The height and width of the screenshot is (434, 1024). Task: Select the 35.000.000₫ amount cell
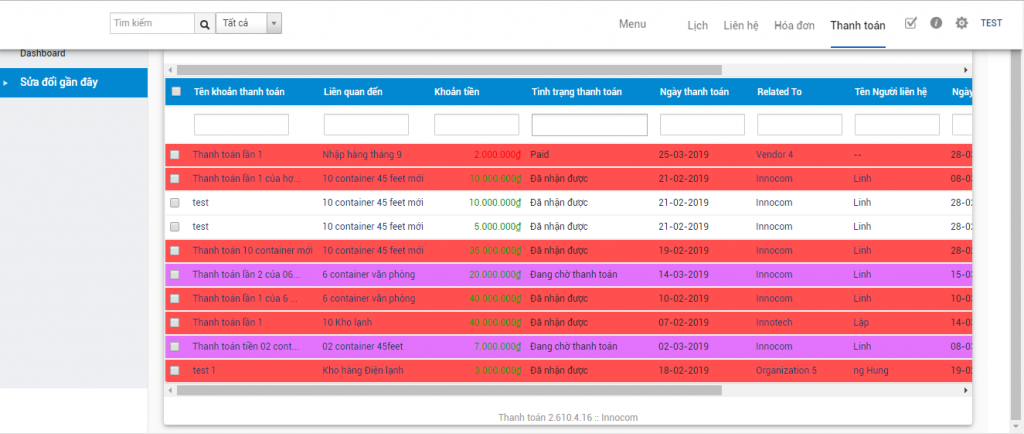(x=495, y=251)
